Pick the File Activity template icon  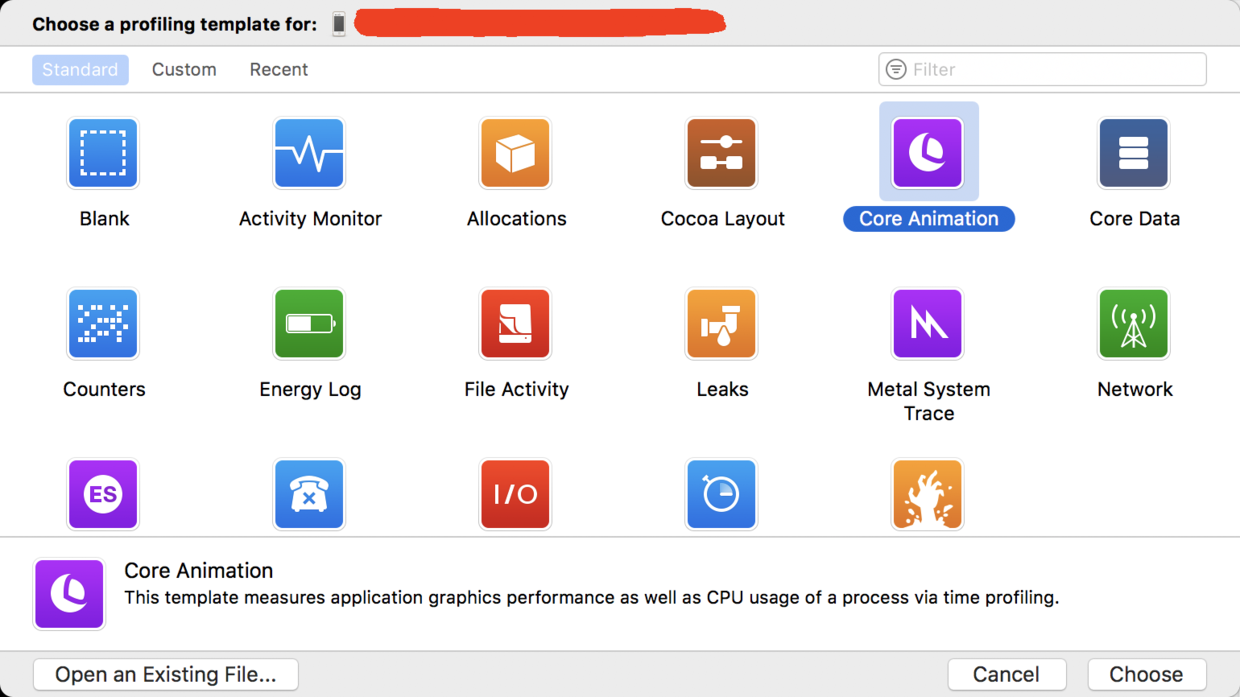[515, 324]
